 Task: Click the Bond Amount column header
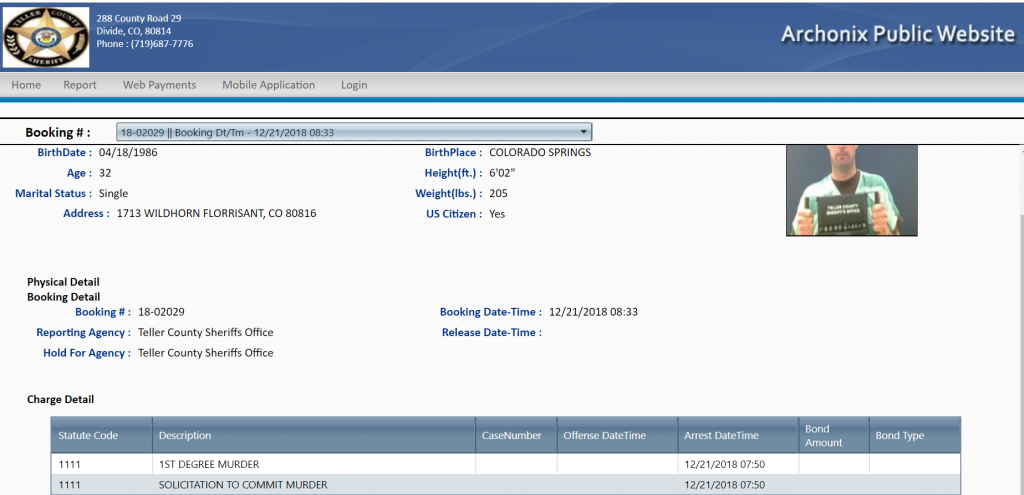point(824,436)
